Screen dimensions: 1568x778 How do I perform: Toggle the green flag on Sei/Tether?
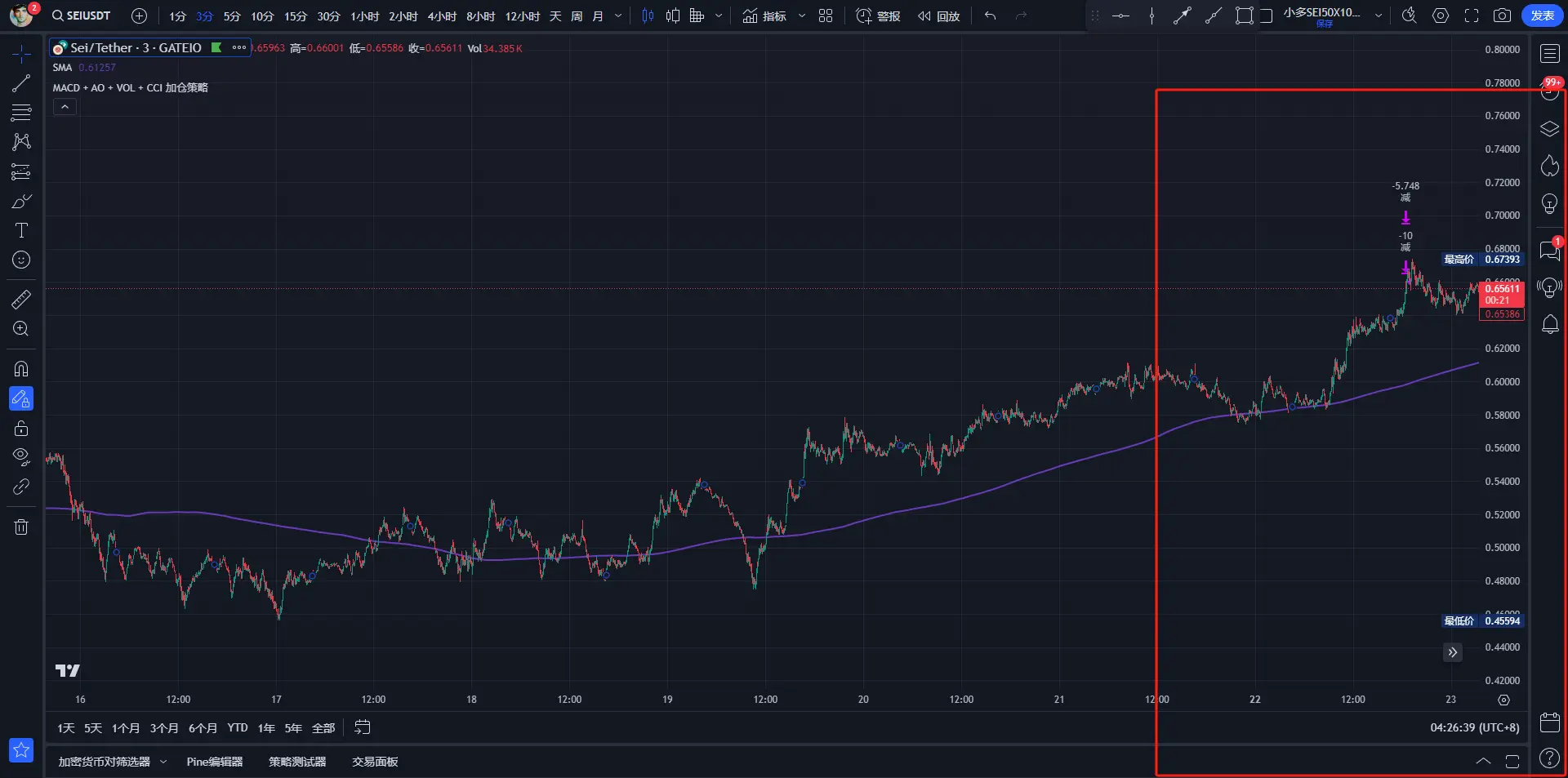pos(216,47)
